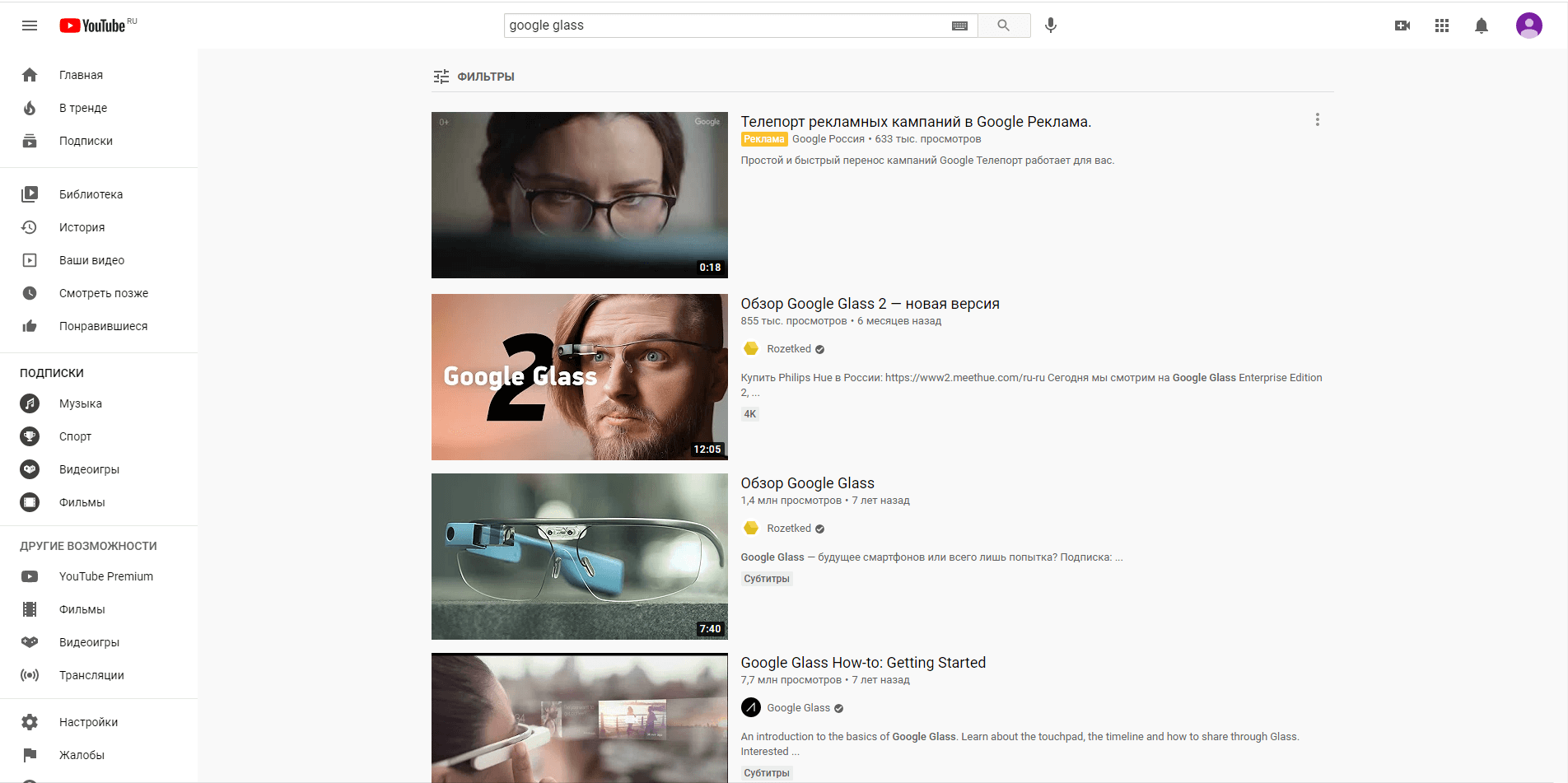Image resolution: width=1568 pixels, height=783 pixels.
Task: Click the Спорт trophy icon
Action: (x=30, y=436)
